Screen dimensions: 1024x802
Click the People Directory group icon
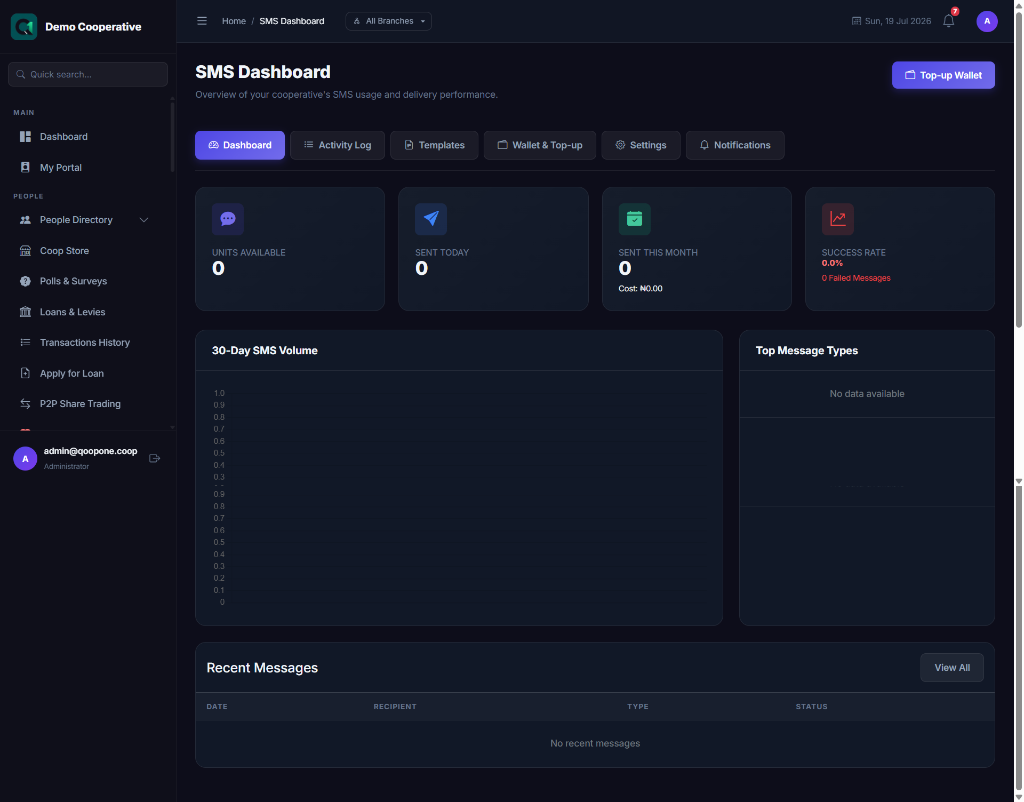click(25, 220)
